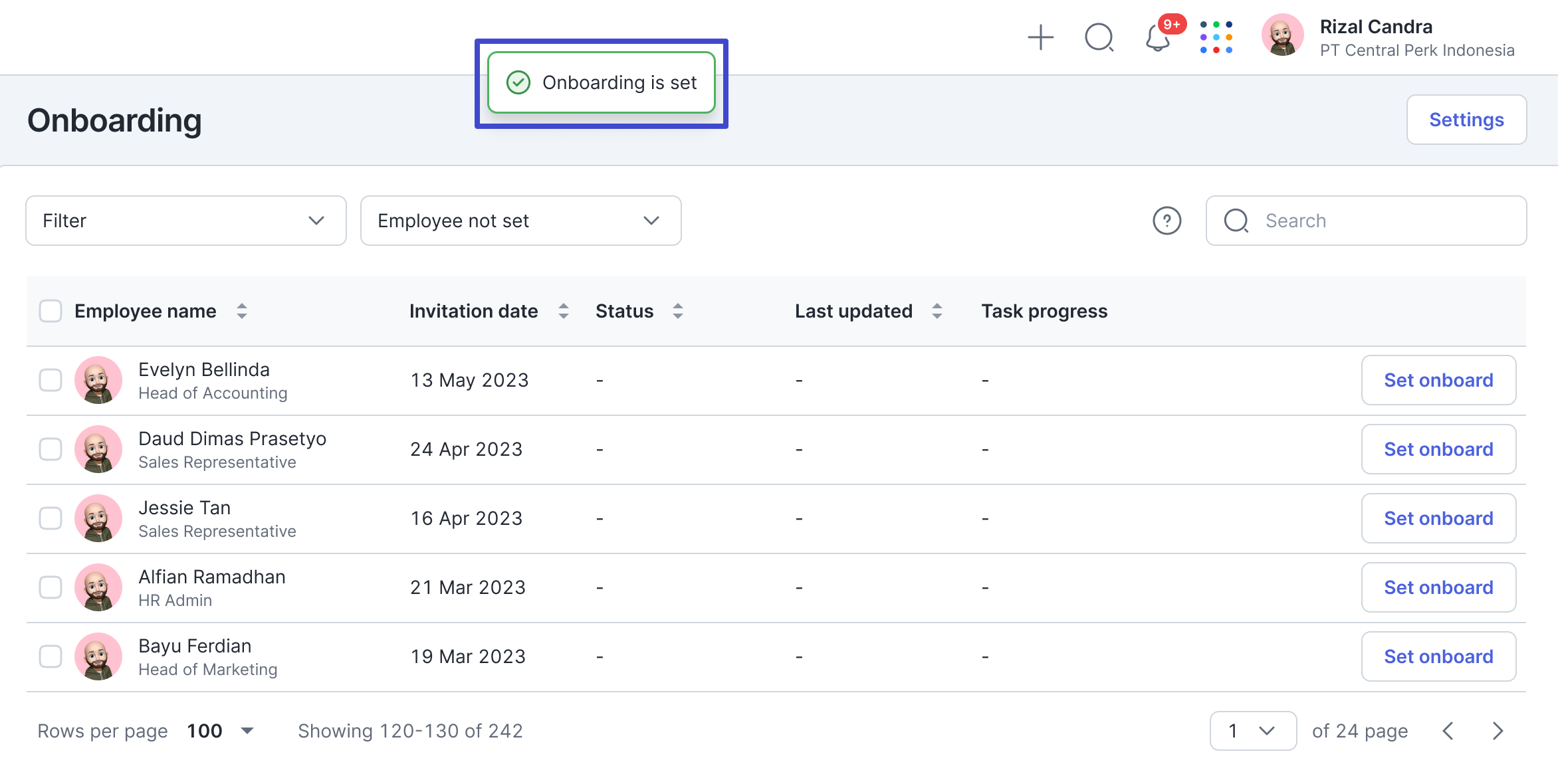Screen dimensions: 1558x784
Task: Sort by Invitation date column arrows
Action: click(564, 311)
